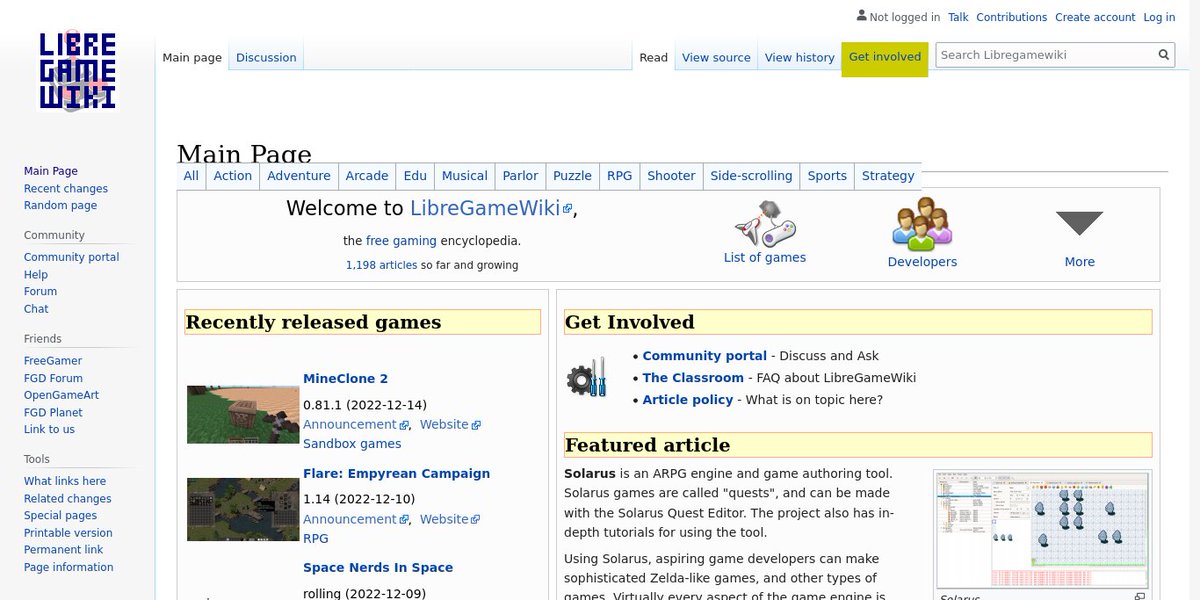The image size is (1200, 600).
Task: Switch to the Discussion tab
Action: pos(265,57)
